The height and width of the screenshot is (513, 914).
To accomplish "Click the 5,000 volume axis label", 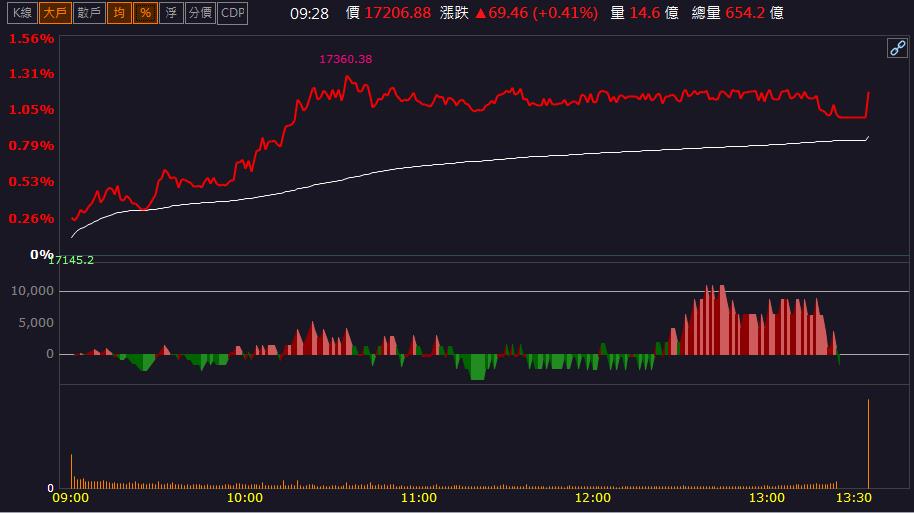I will click(36, 322).
